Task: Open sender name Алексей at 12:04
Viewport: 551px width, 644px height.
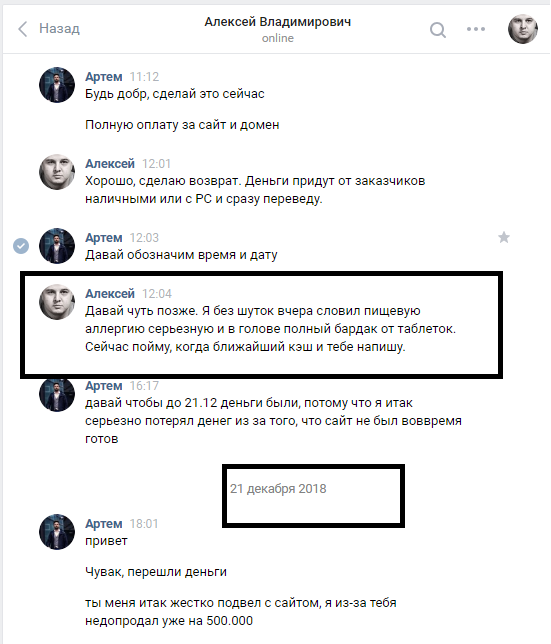Action: pyautogui.click(x=110, y=294)
